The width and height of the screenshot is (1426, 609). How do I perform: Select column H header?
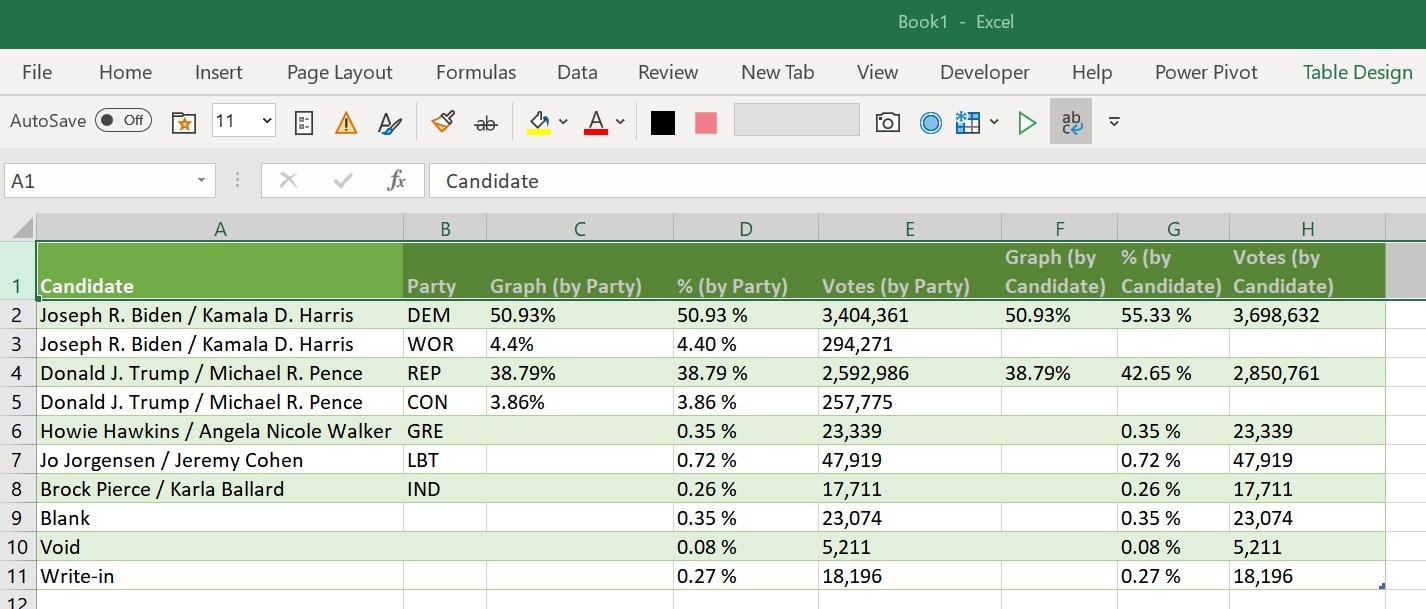tap(1307, 229)
